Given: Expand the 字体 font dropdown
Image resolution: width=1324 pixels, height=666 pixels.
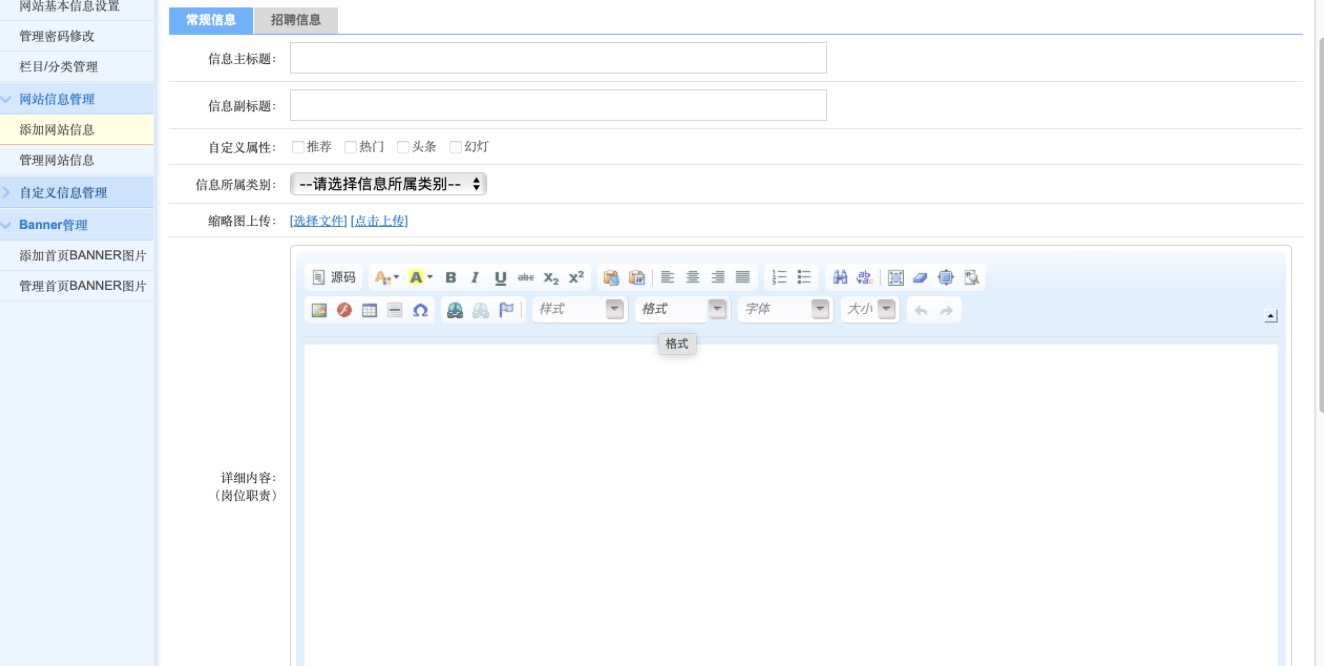Looking at the screenshot, I should tap(785, 310).
